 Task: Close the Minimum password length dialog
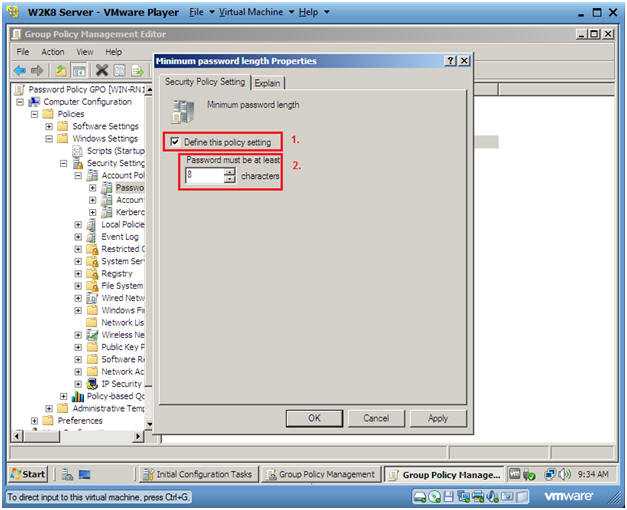pos(464,61)
